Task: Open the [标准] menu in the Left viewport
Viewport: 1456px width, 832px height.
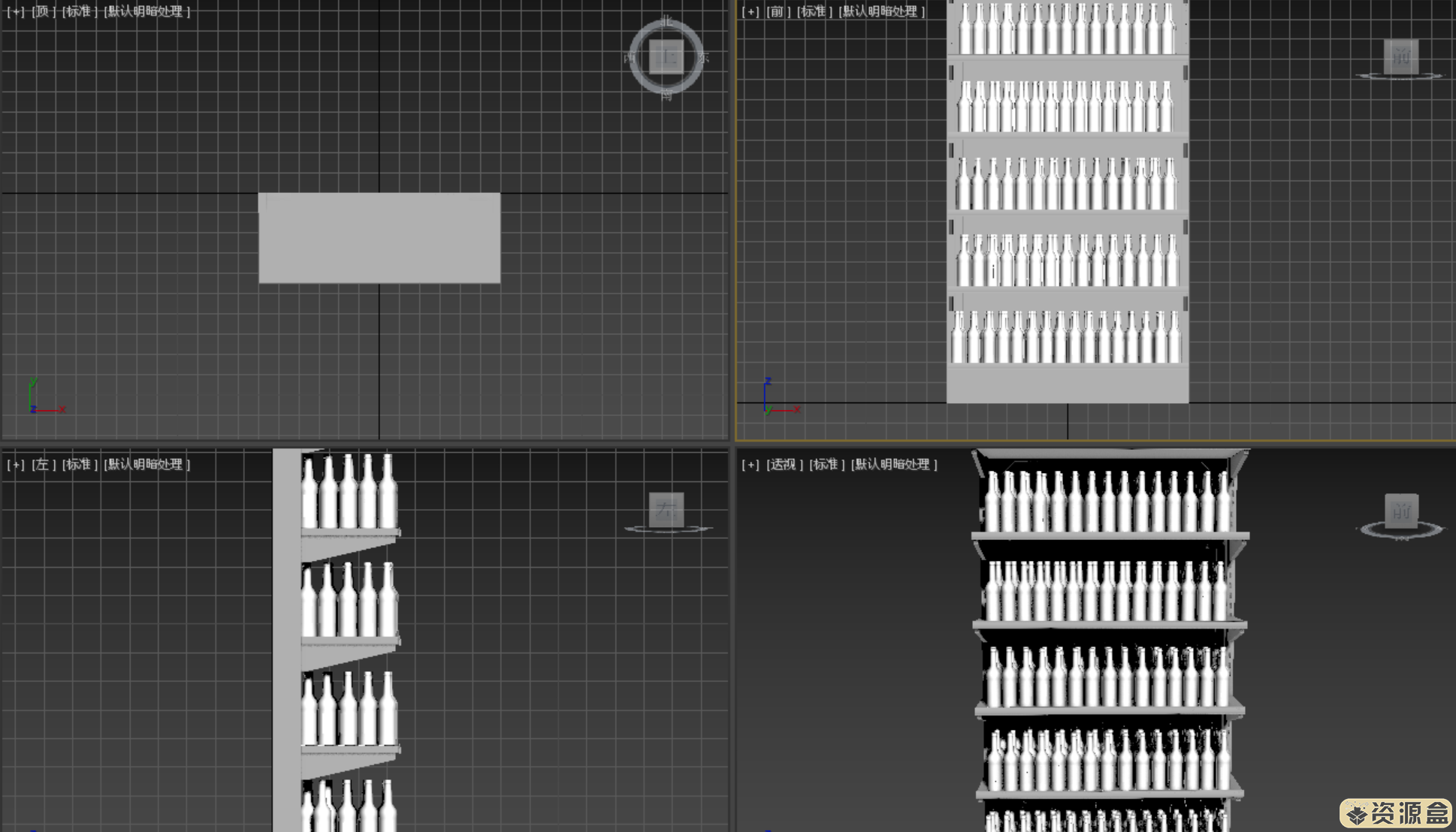Action: coord(80,464)
